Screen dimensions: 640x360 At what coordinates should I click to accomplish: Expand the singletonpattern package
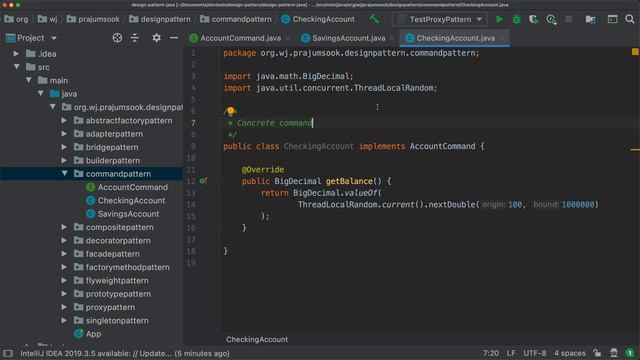pyautogui.click(x=64, y=320)
